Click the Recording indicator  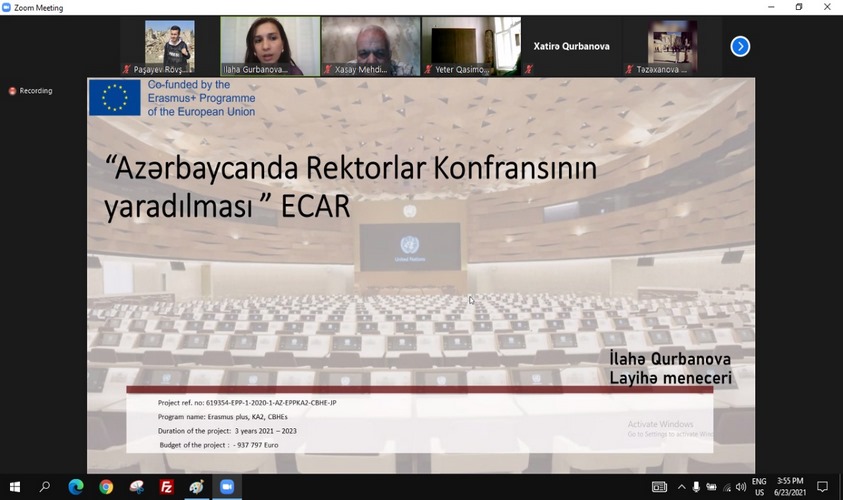[31, 91]
